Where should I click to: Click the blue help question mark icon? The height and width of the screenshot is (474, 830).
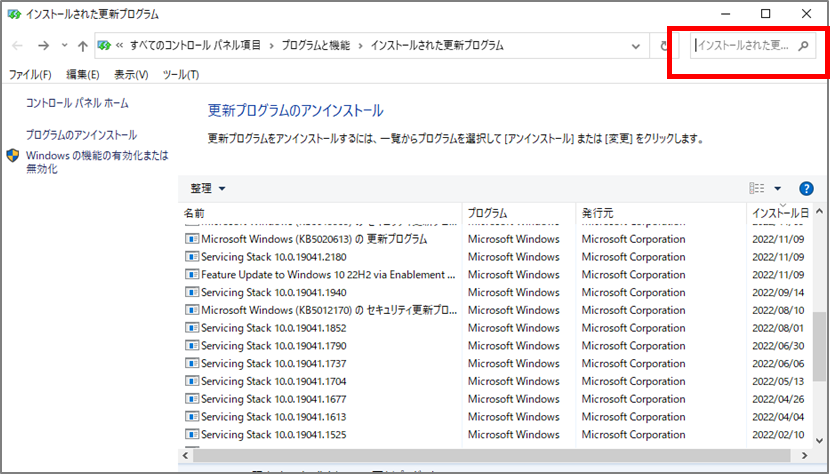(806, 189)
